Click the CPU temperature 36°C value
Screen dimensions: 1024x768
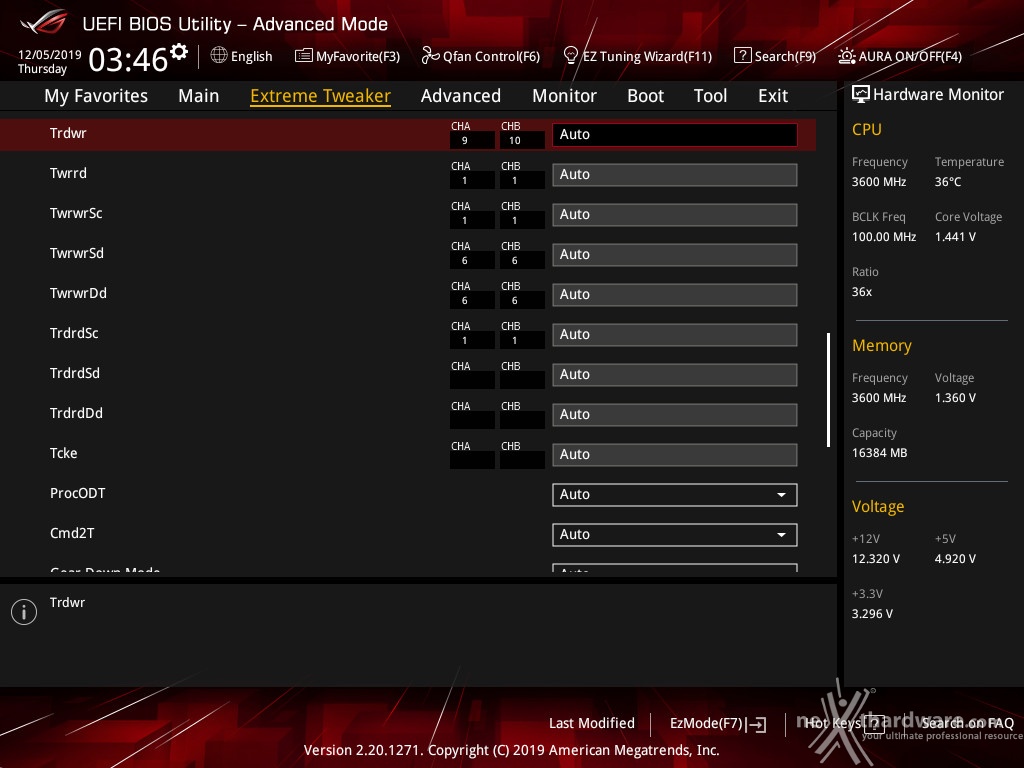pyautogui.click(x=948, y=182)
